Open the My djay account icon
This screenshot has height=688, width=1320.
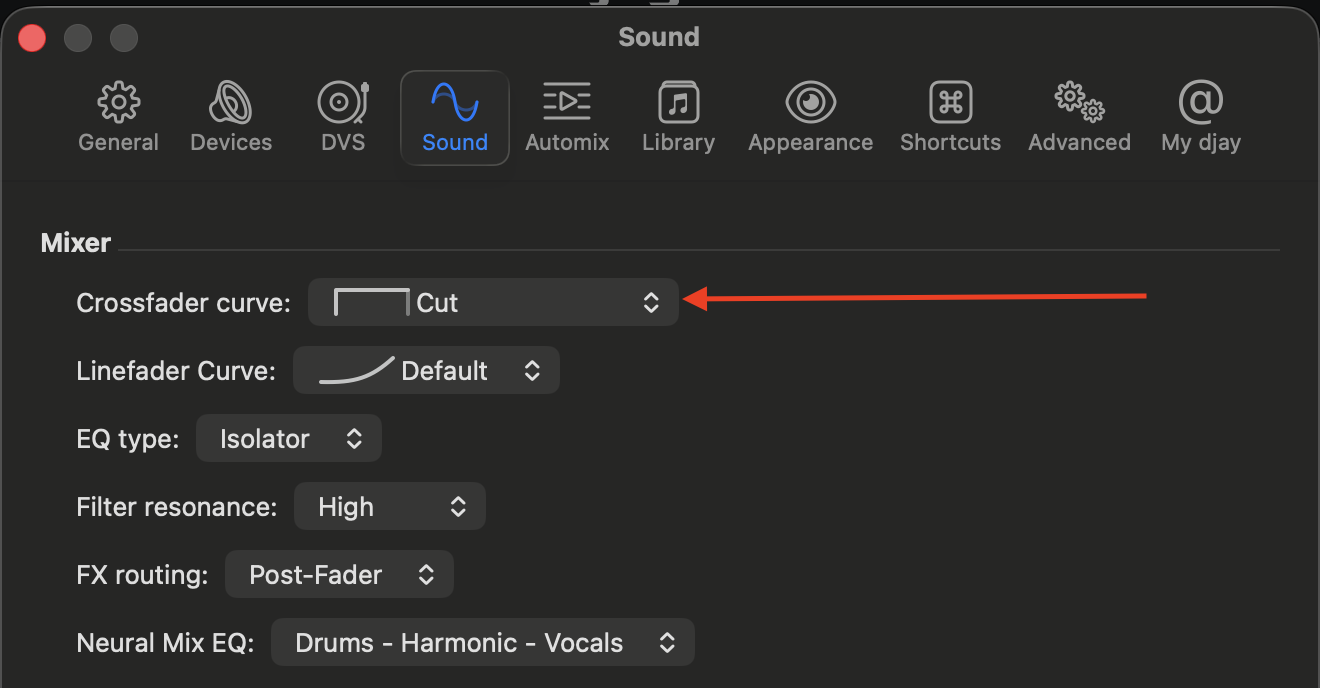click(1200, 103)
